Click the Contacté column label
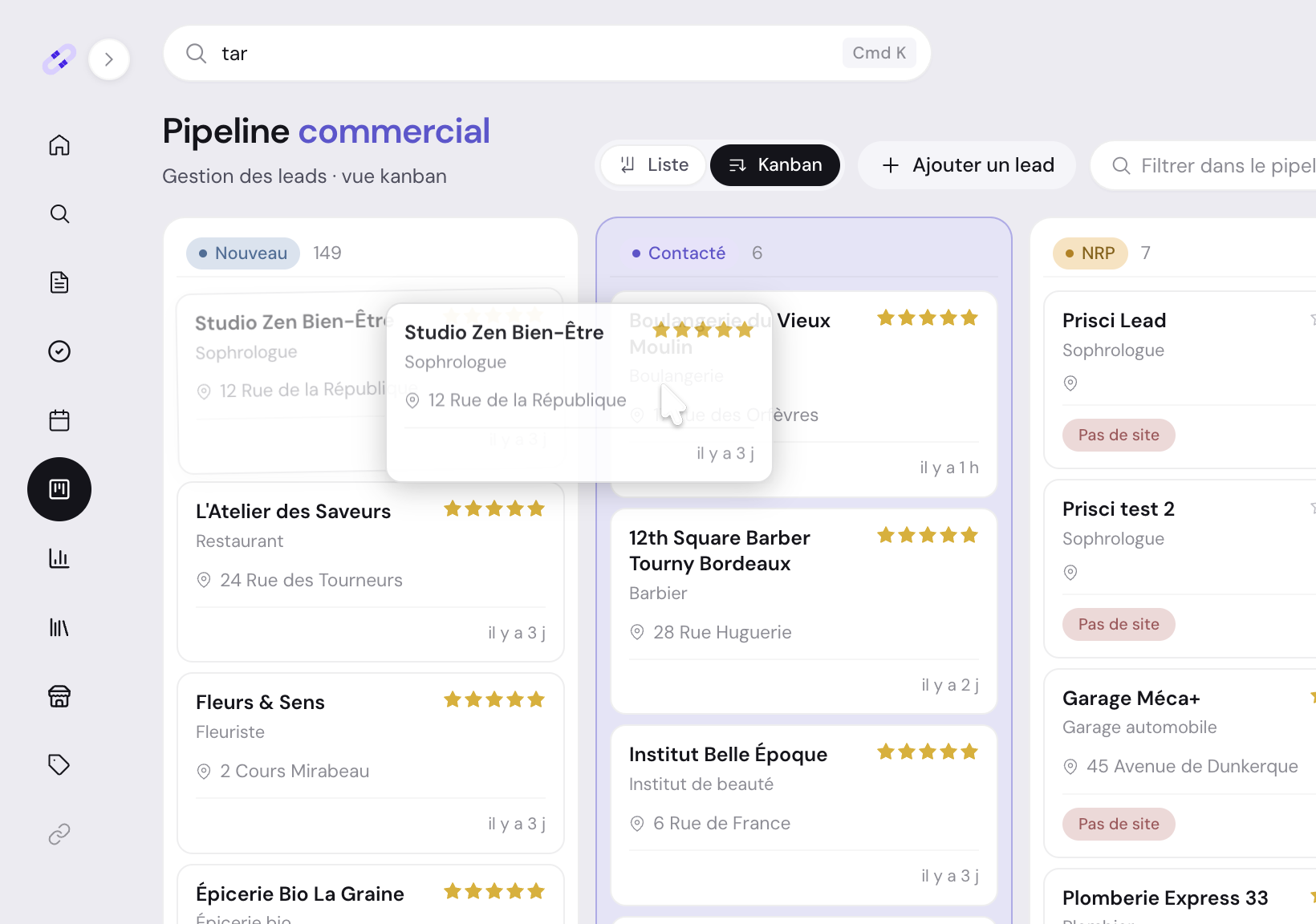The image size is (1316, 924). [x=679, y=253]
